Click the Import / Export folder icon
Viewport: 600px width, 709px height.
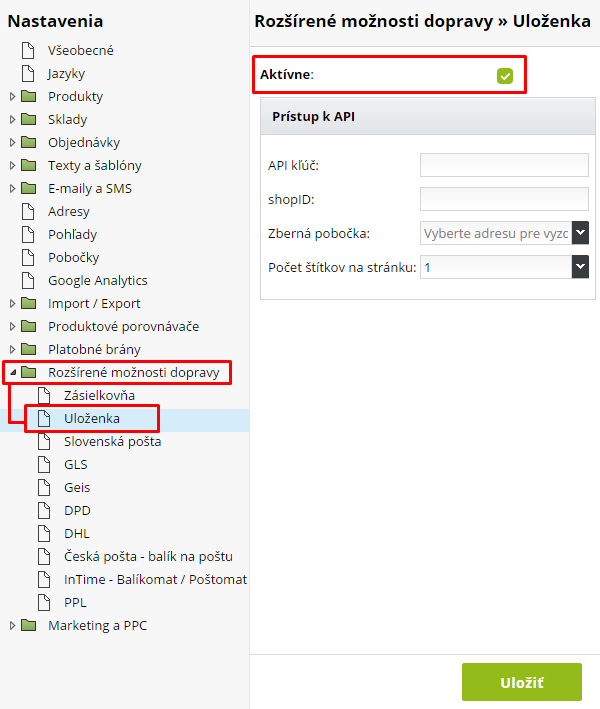pyautogui.click(x=29, y=303)
